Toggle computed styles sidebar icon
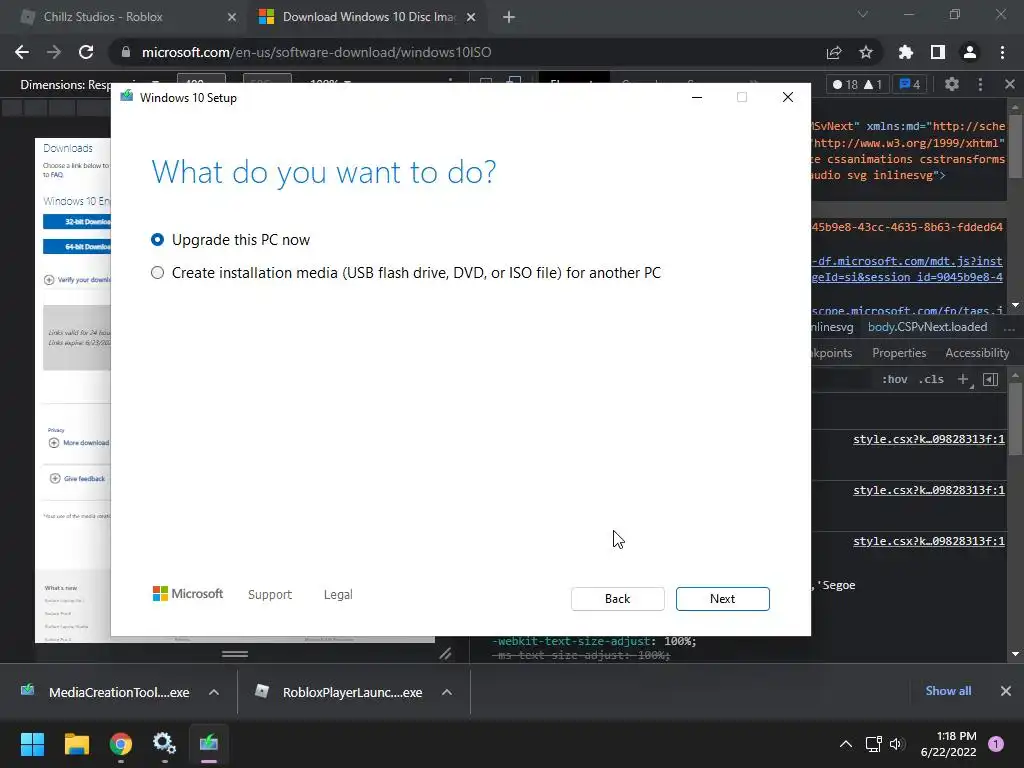The image size is (1024, 768). (990, 379)
